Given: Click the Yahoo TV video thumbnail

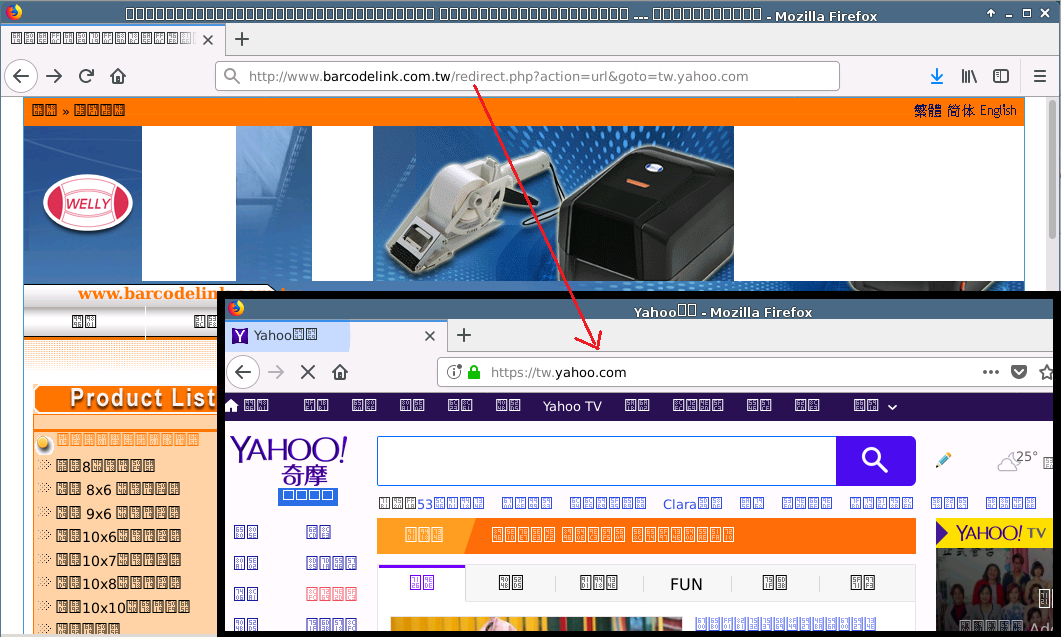Looking at the screenshot, I should tap(994, 589).
